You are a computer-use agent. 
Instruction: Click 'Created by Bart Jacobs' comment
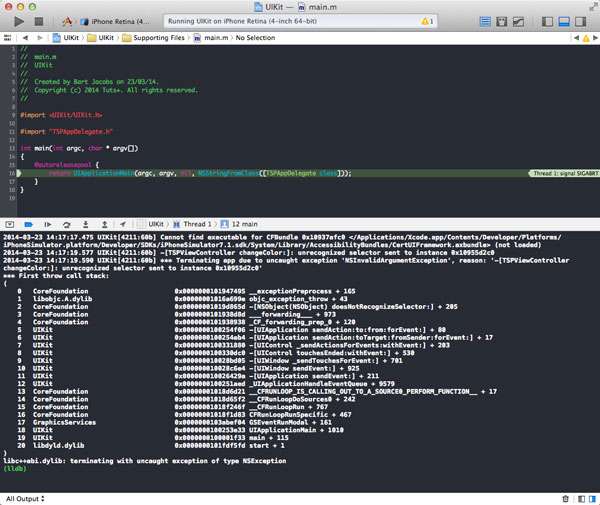pos(90,82)
